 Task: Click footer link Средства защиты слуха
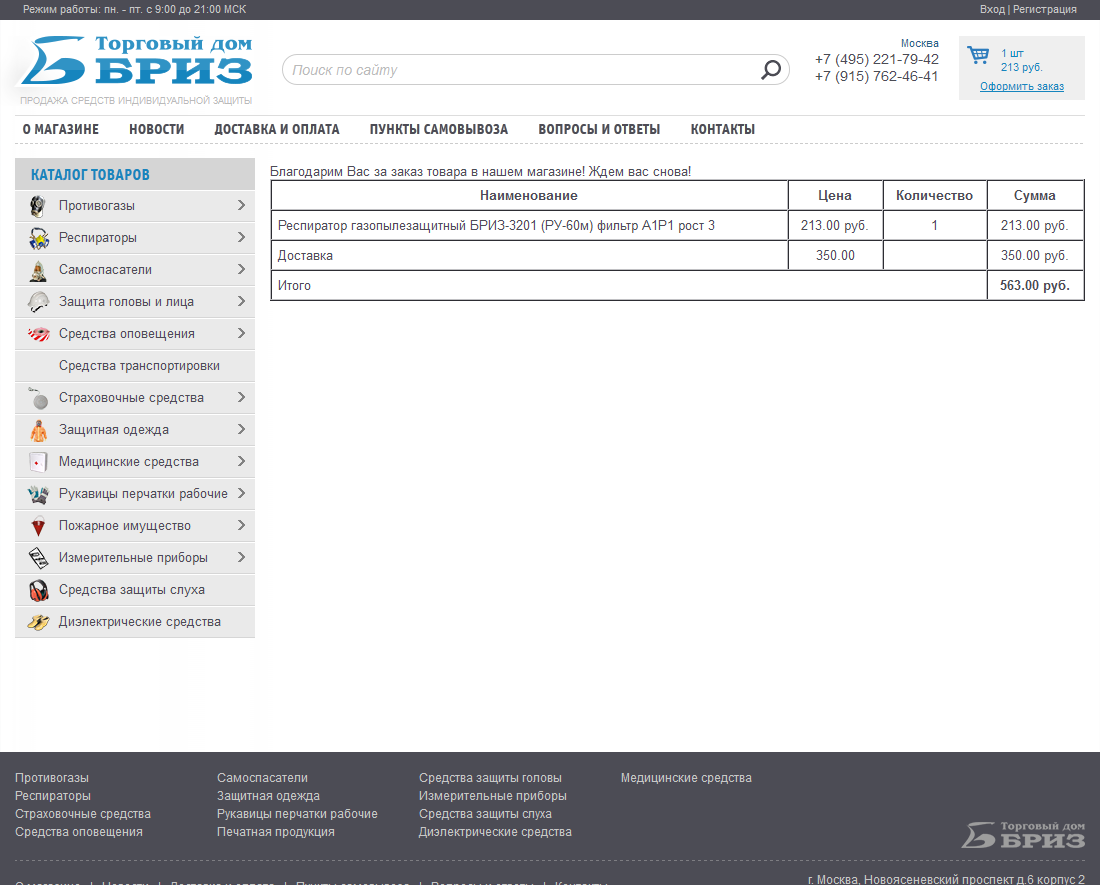[485, 814]
